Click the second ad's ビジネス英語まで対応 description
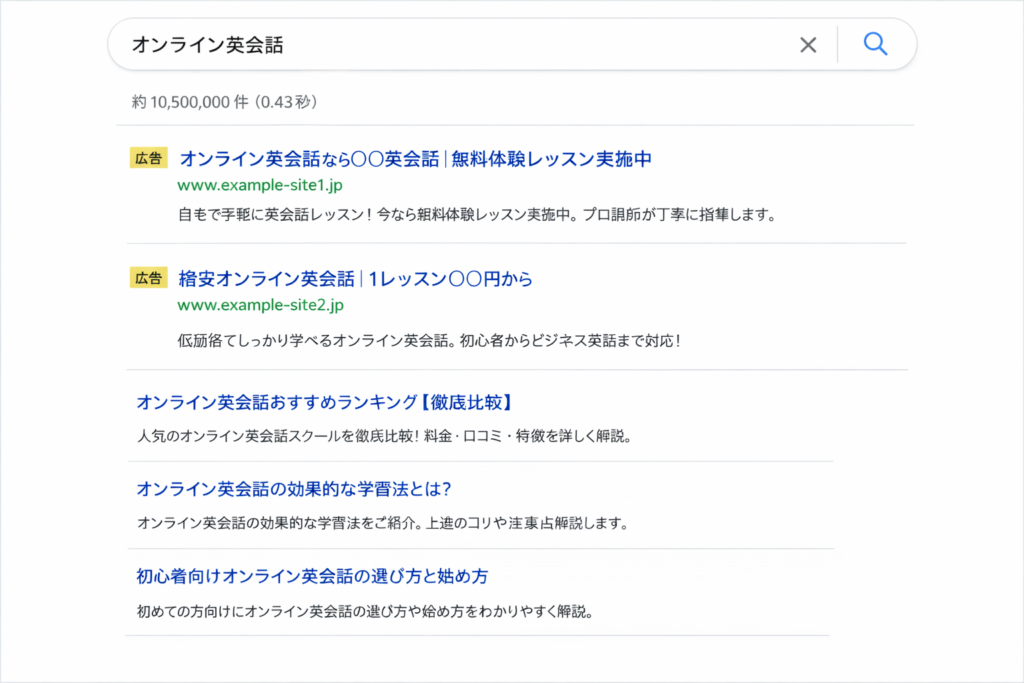Screen dimensions: 1024x683 [x=430, y=340]
